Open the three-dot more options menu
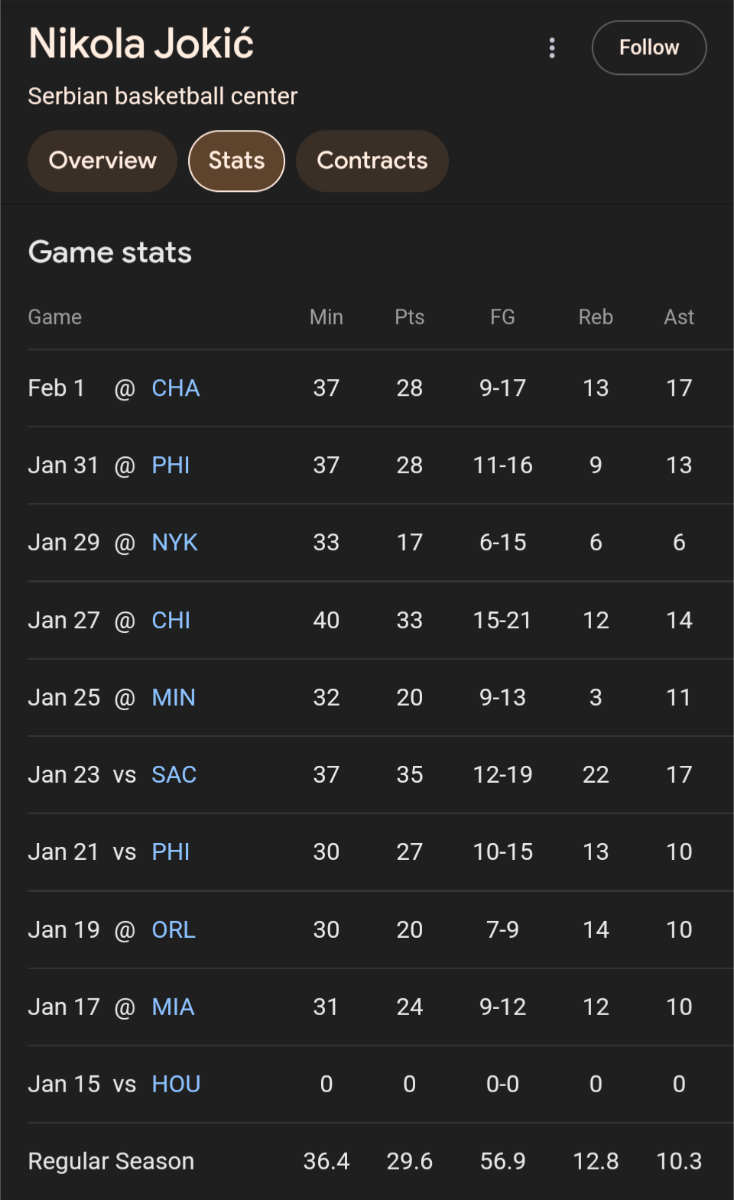This screenshot has height=1200, width=734. coord(552,48)
